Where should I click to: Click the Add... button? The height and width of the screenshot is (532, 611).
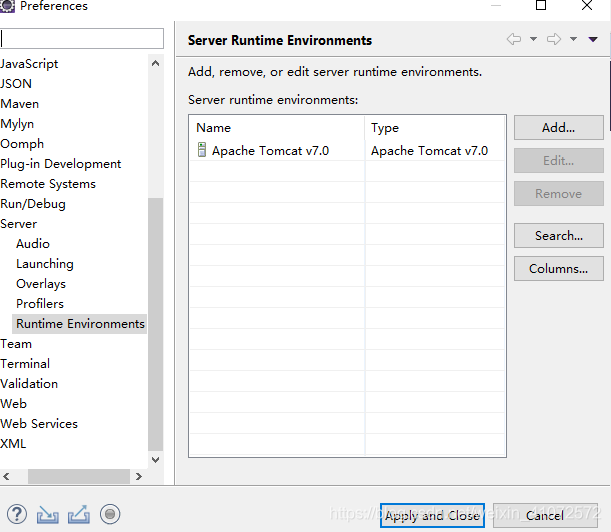click(x=558, y=127)
